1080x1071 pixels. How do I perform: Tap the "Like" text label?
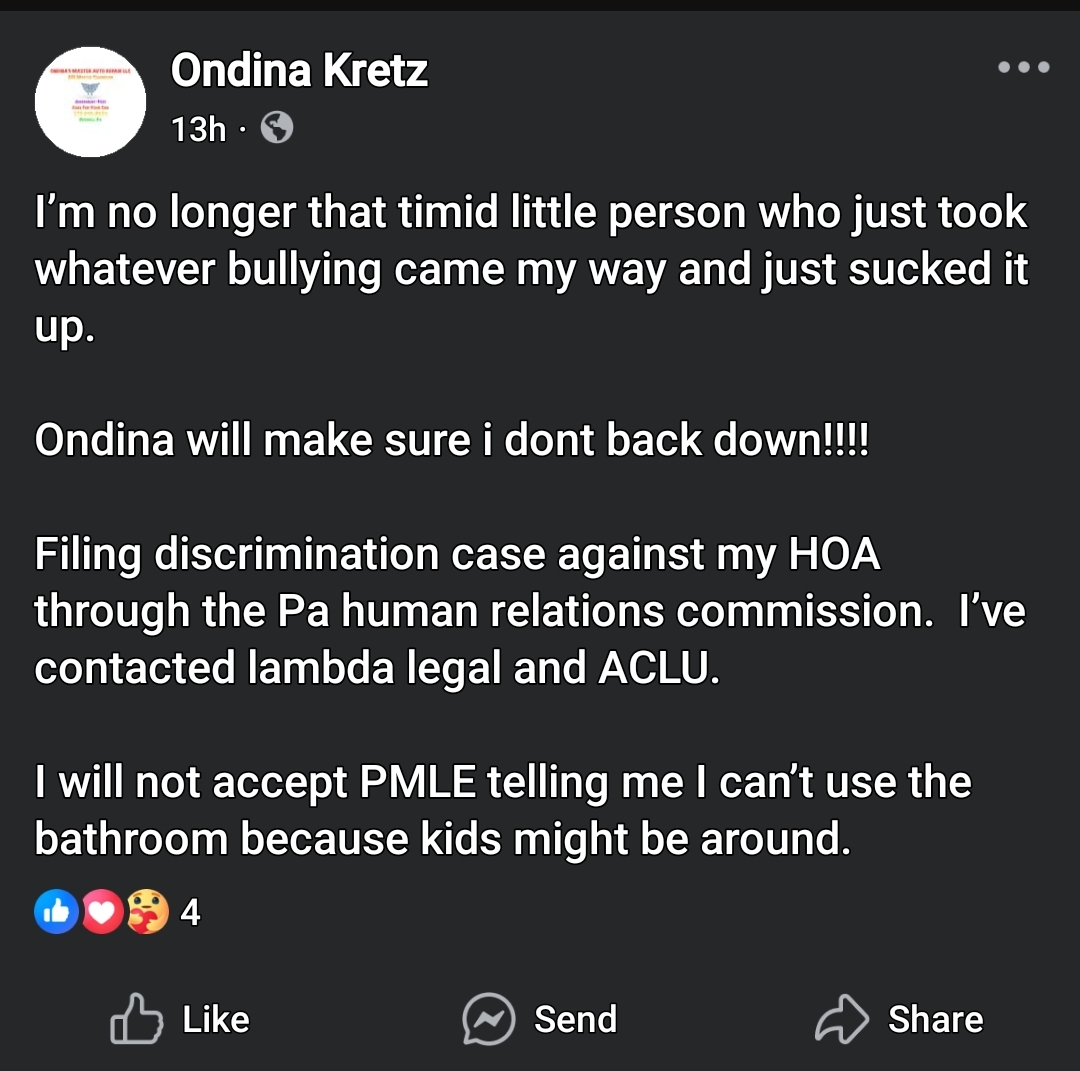[x=216, y=1019]
